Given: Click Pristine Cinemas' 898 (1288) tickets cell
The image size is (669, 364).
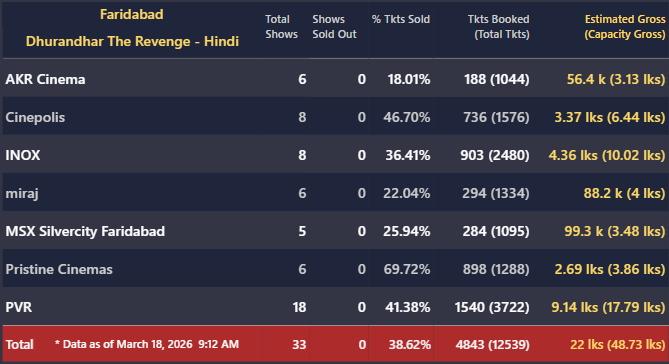Looking at the screenshot, I should pos(496,269).
